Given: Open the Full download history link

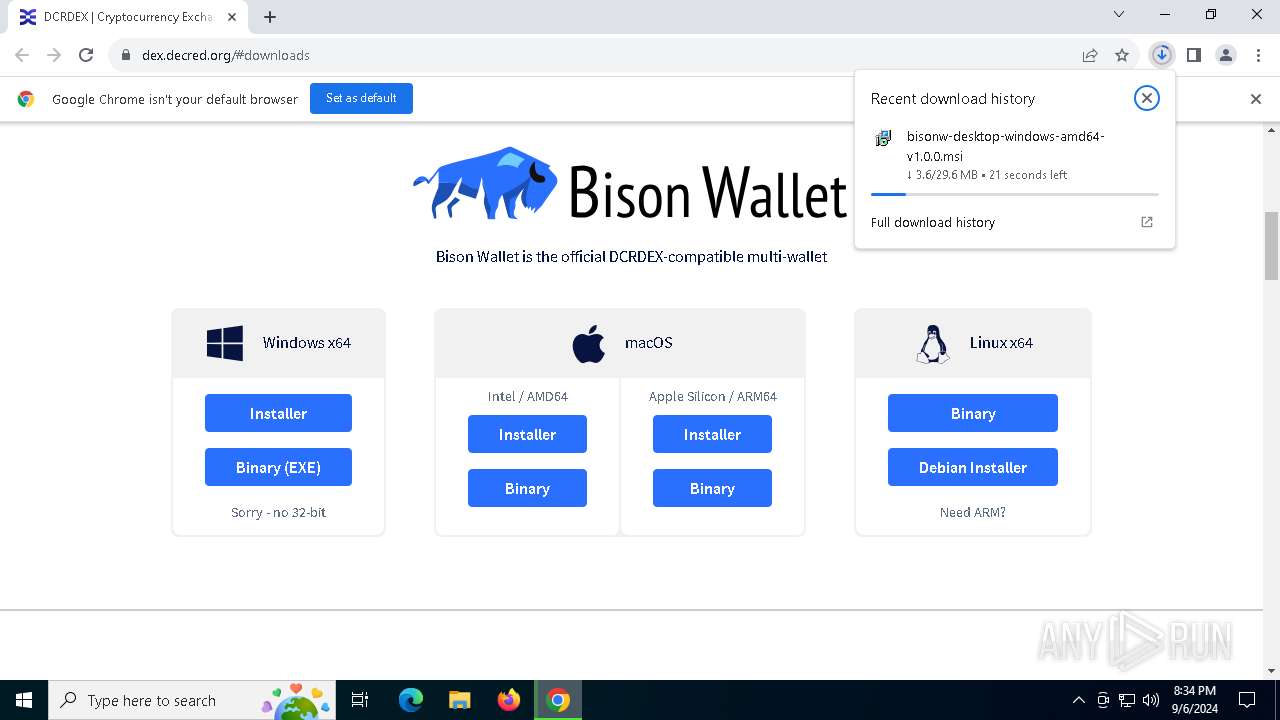Looking at the screenshot, I should point(933,222).
